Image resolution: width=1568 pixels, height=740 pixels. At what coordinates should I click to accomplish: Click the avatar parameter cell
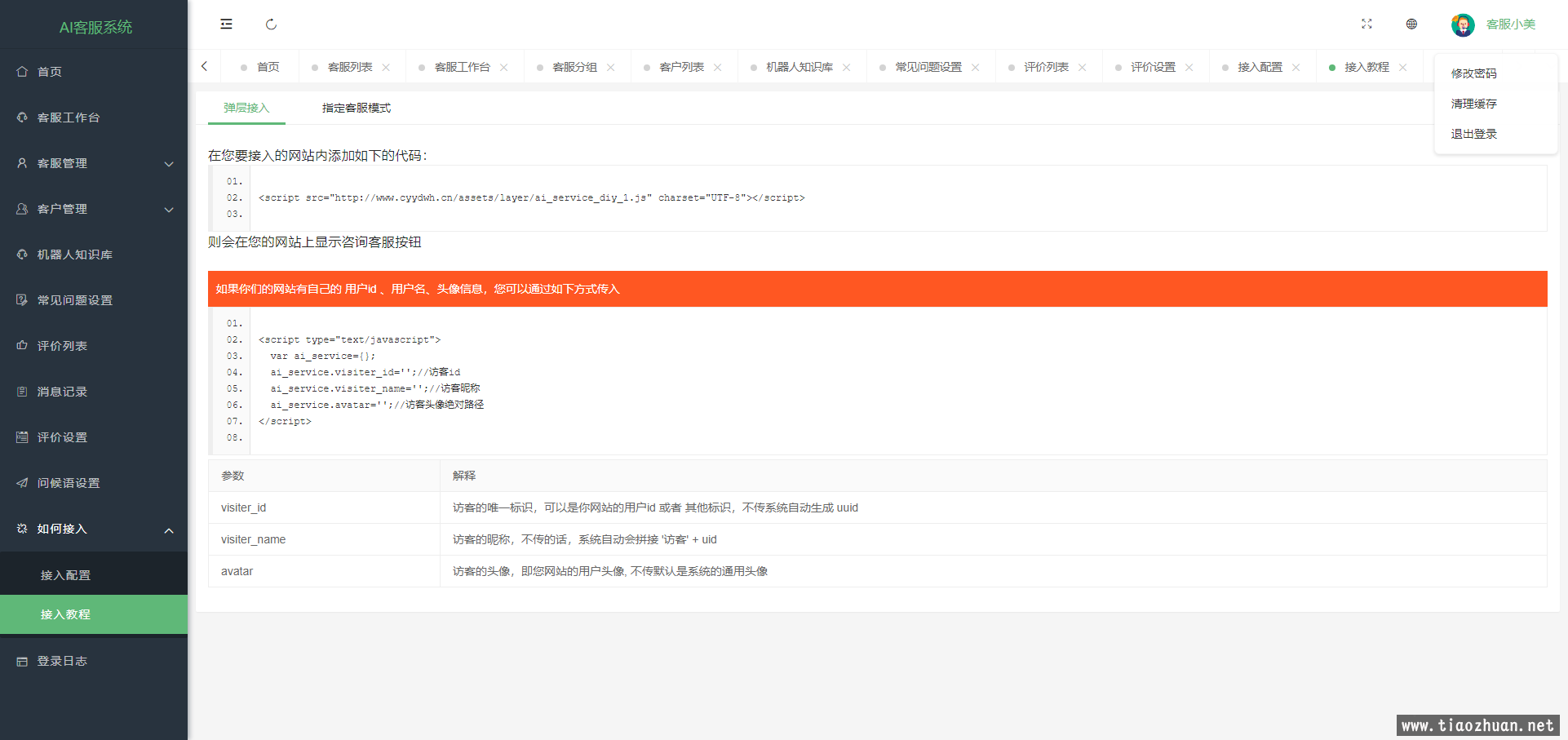[x=324, y=571]
